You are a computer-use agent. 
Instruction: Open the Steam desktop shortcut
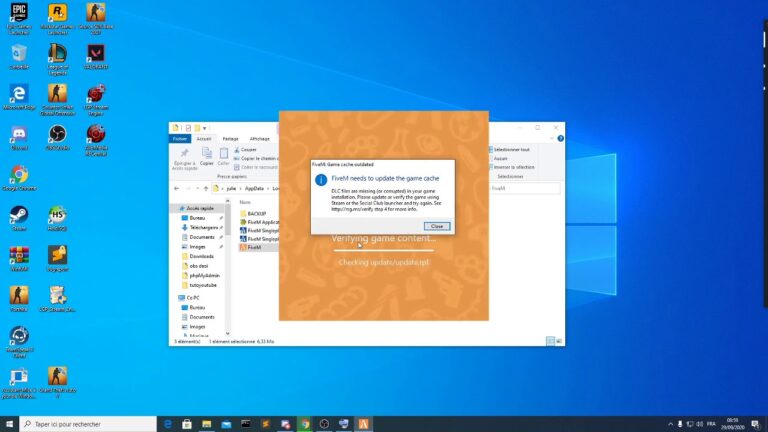coord(19,218)
